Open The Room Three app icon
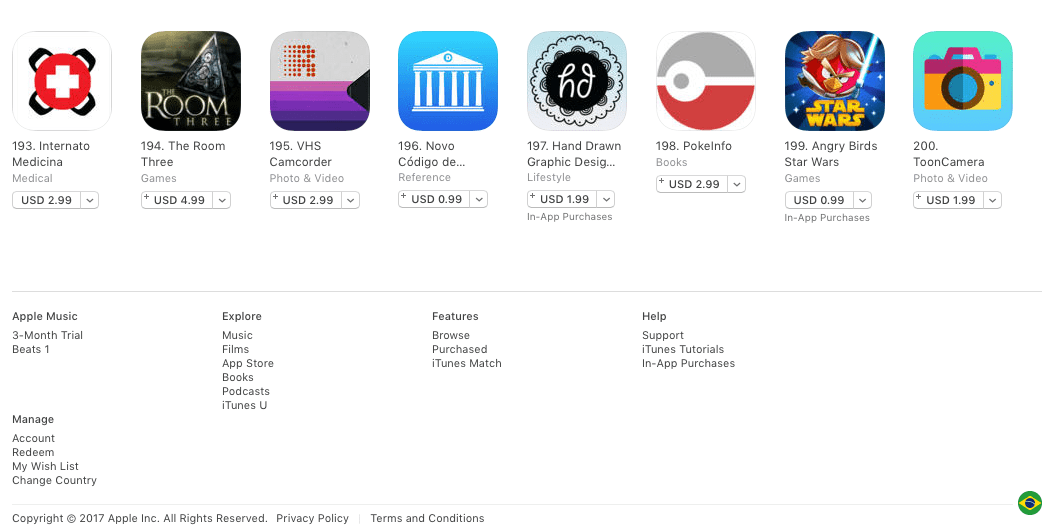1062x526 pixels. pyautogui.click(x=190, y=81)
